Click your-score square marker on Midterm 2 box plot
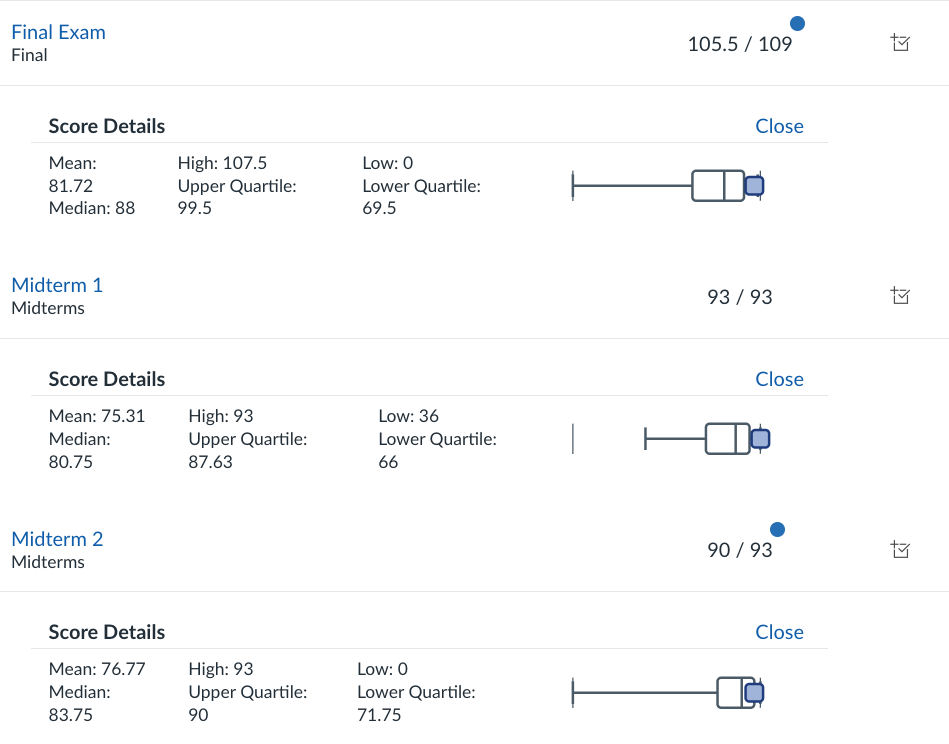949x744 pixels. [755, 692]
